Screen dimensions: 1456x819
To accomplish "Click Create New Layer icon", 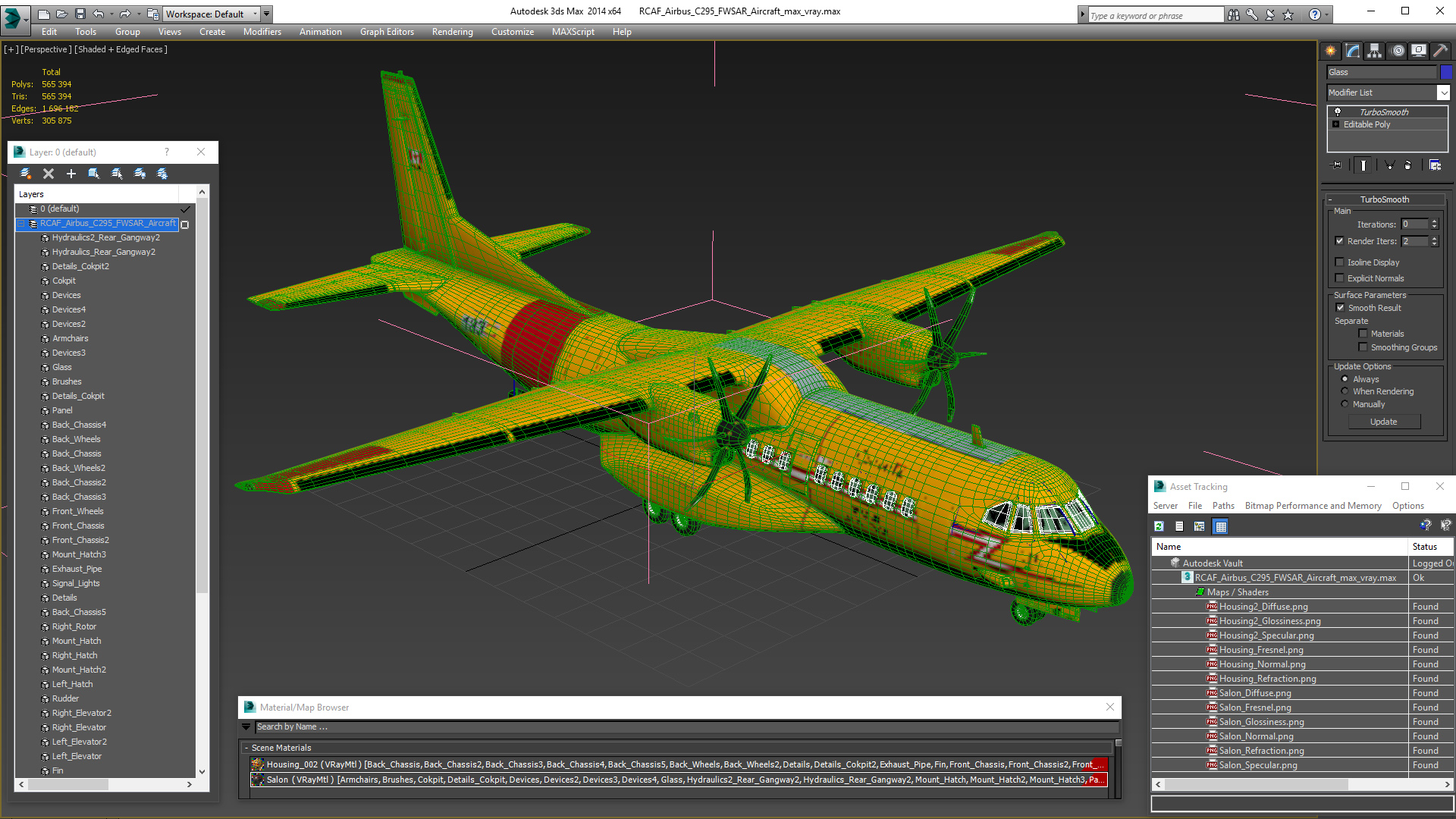I will (x=26, y=174).
